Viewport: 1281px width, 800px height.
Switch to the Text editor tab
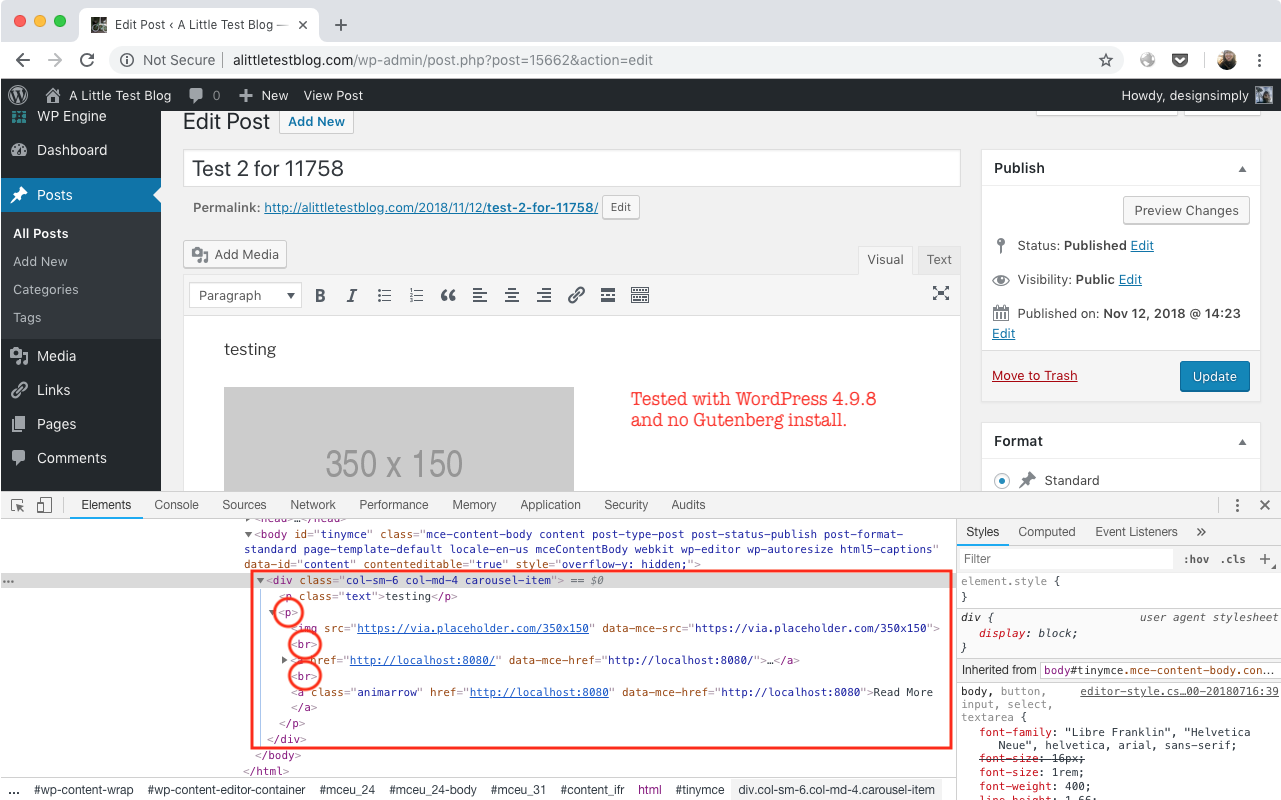pyautogui.click(x=939, y=259)
